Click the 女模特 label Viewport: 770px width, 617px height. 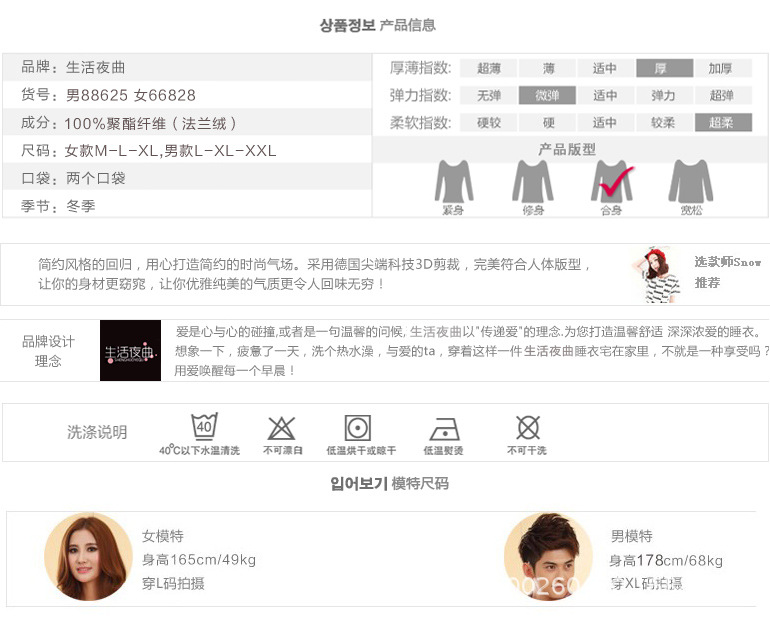[x=163, y=536]
